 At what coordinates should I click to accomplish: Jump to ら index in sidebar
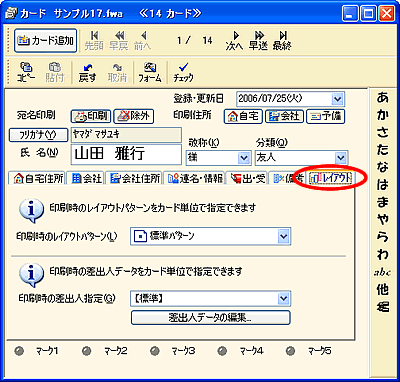coord(383,237)
